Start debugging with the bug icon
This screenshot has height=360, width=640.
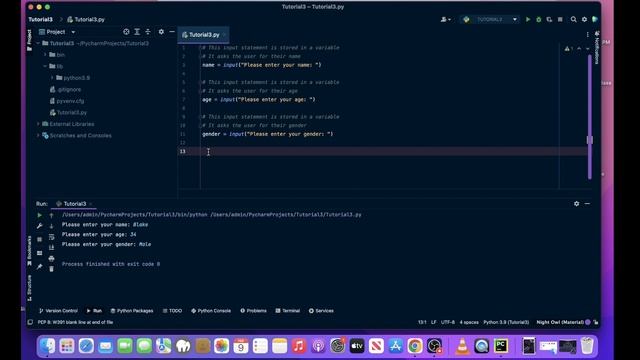pyautogui.click(x=538, y=19)
